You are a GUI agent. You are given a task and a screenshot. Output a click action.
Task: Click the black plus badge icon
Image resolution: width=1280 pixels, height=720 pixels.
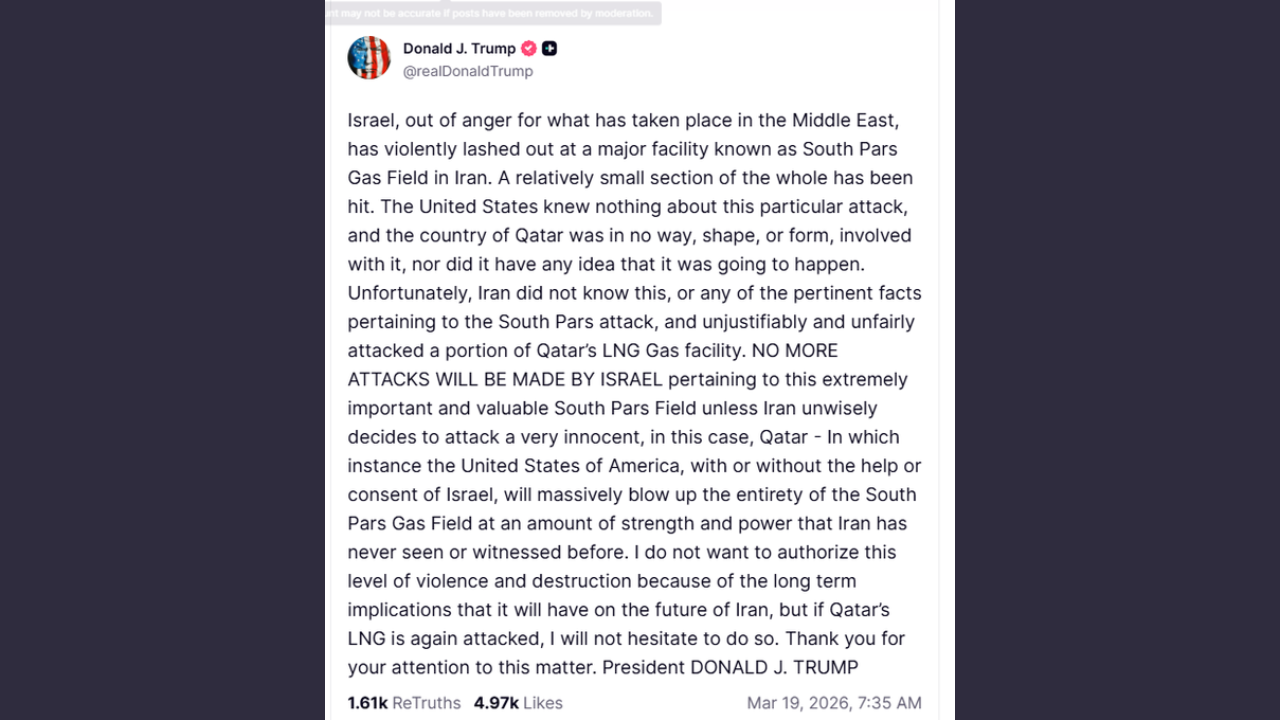pos(549,48)
